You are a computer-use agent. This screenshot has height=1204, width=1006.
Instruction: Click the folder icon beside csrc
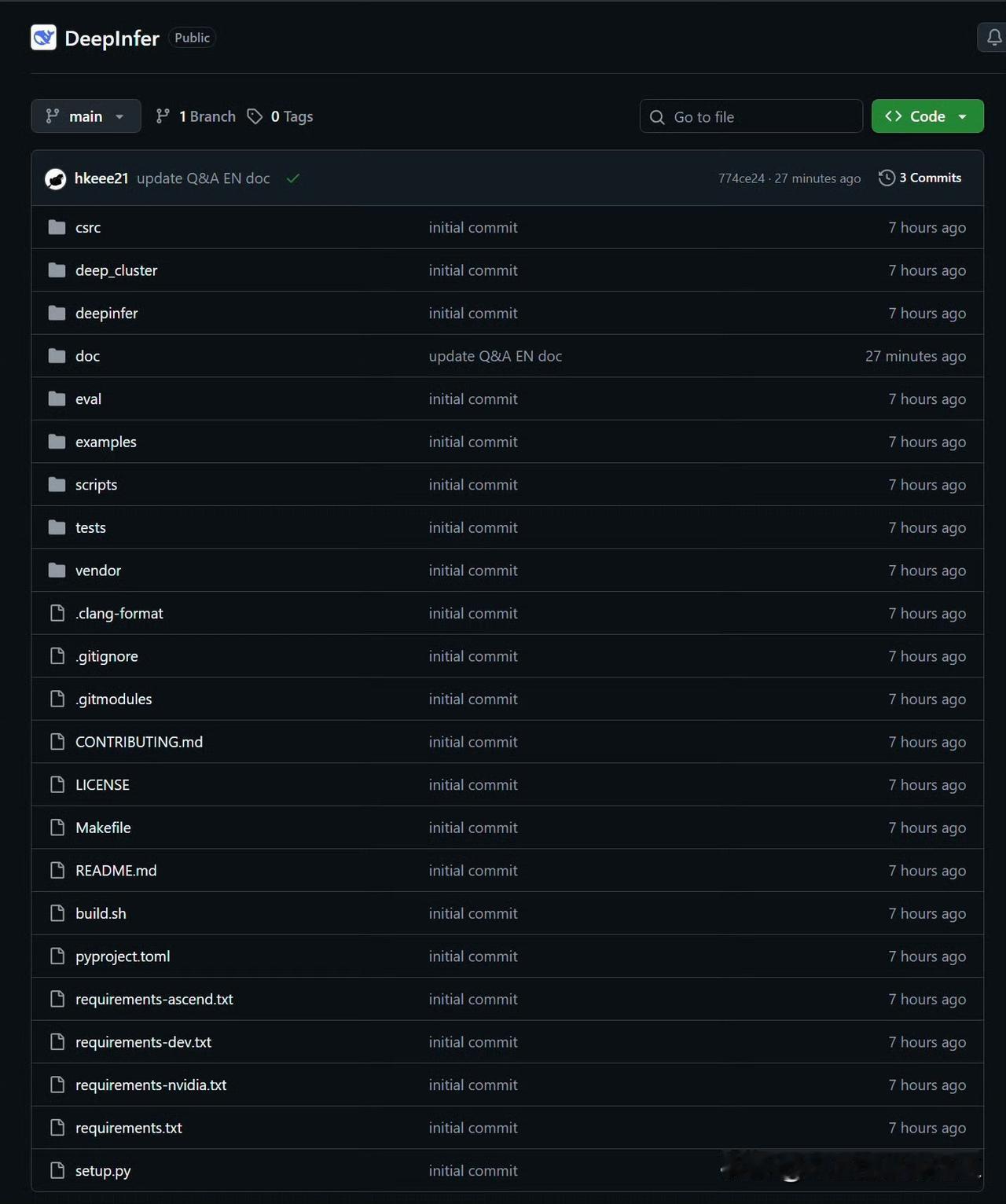(x=57, y=227)
